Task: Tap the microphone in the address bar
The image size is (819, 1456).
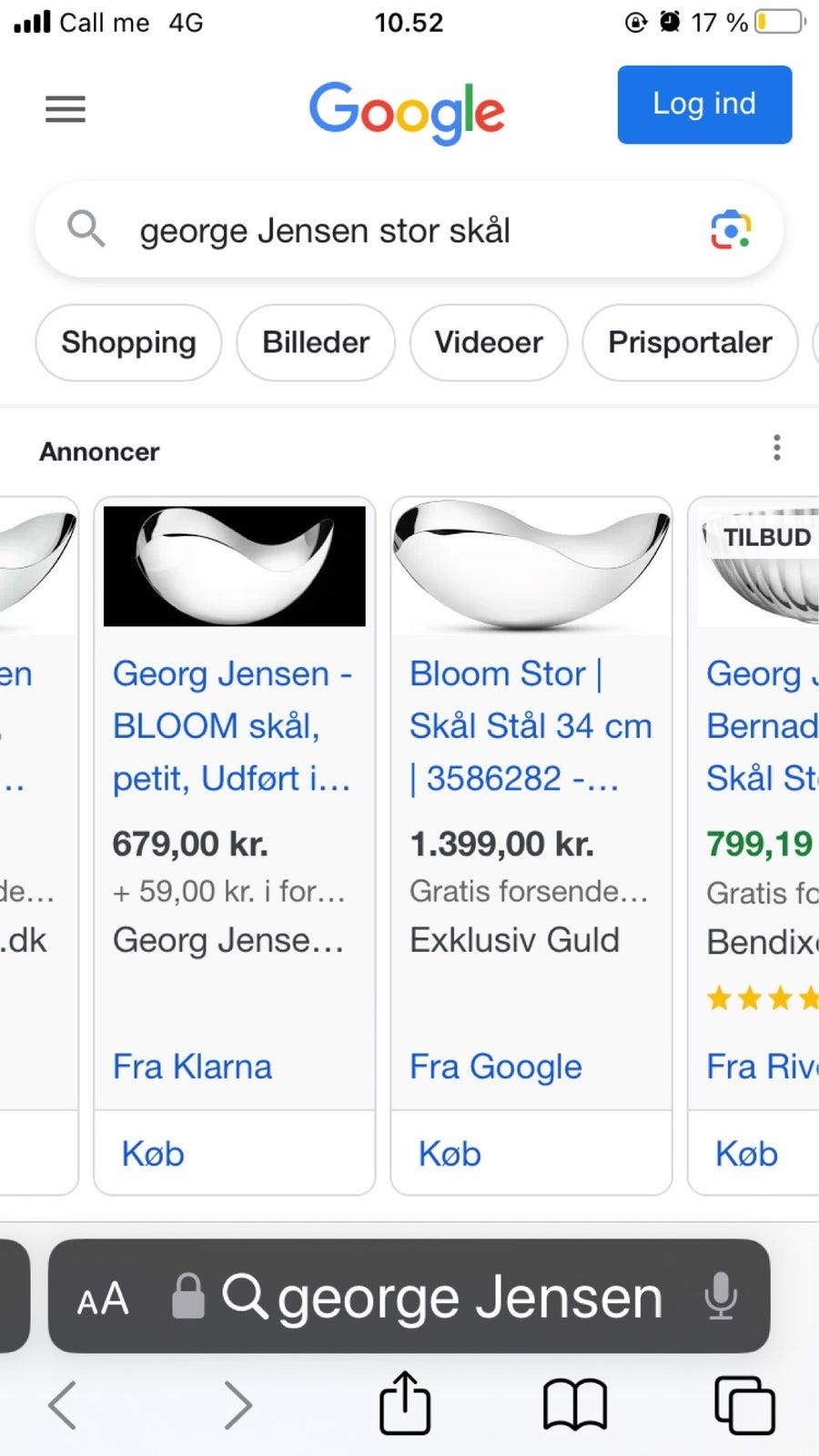Action: tap(721, 1296)
